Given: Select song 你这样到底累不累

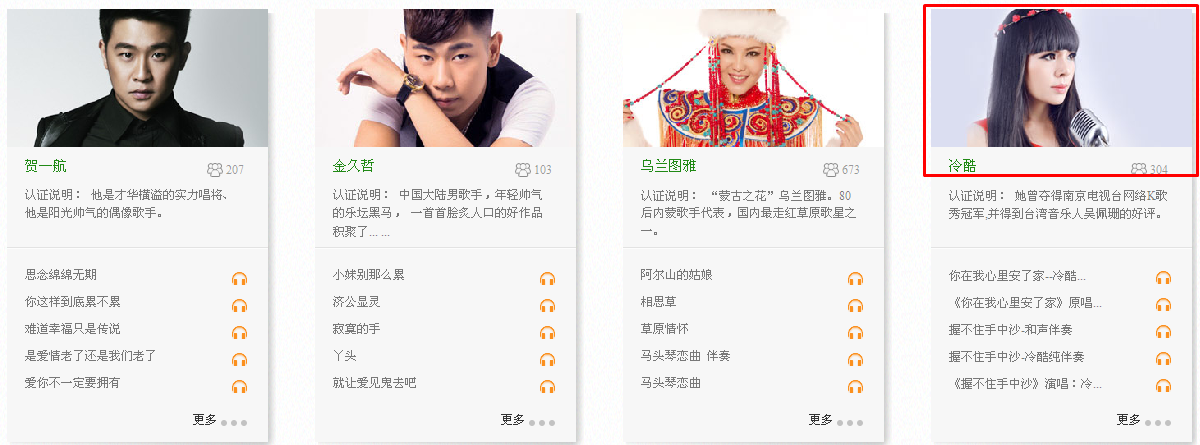Looking at the screenshot, I should coord(73,302).
